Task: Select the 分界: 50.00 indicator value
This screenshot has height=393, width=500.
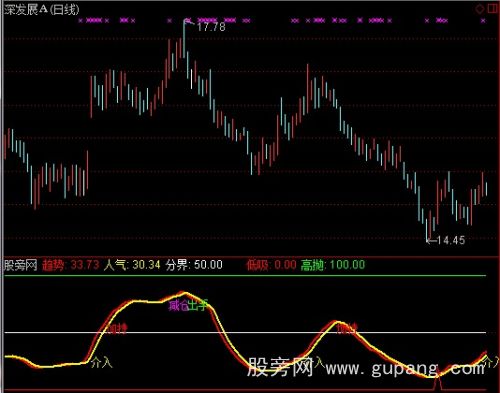Action: tap(194, 265)
